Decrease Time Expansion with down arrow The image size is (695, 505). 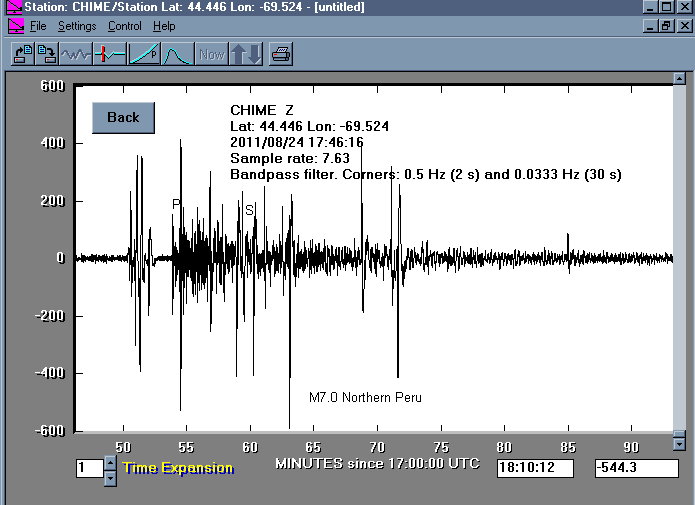click(x=110, y=478)
